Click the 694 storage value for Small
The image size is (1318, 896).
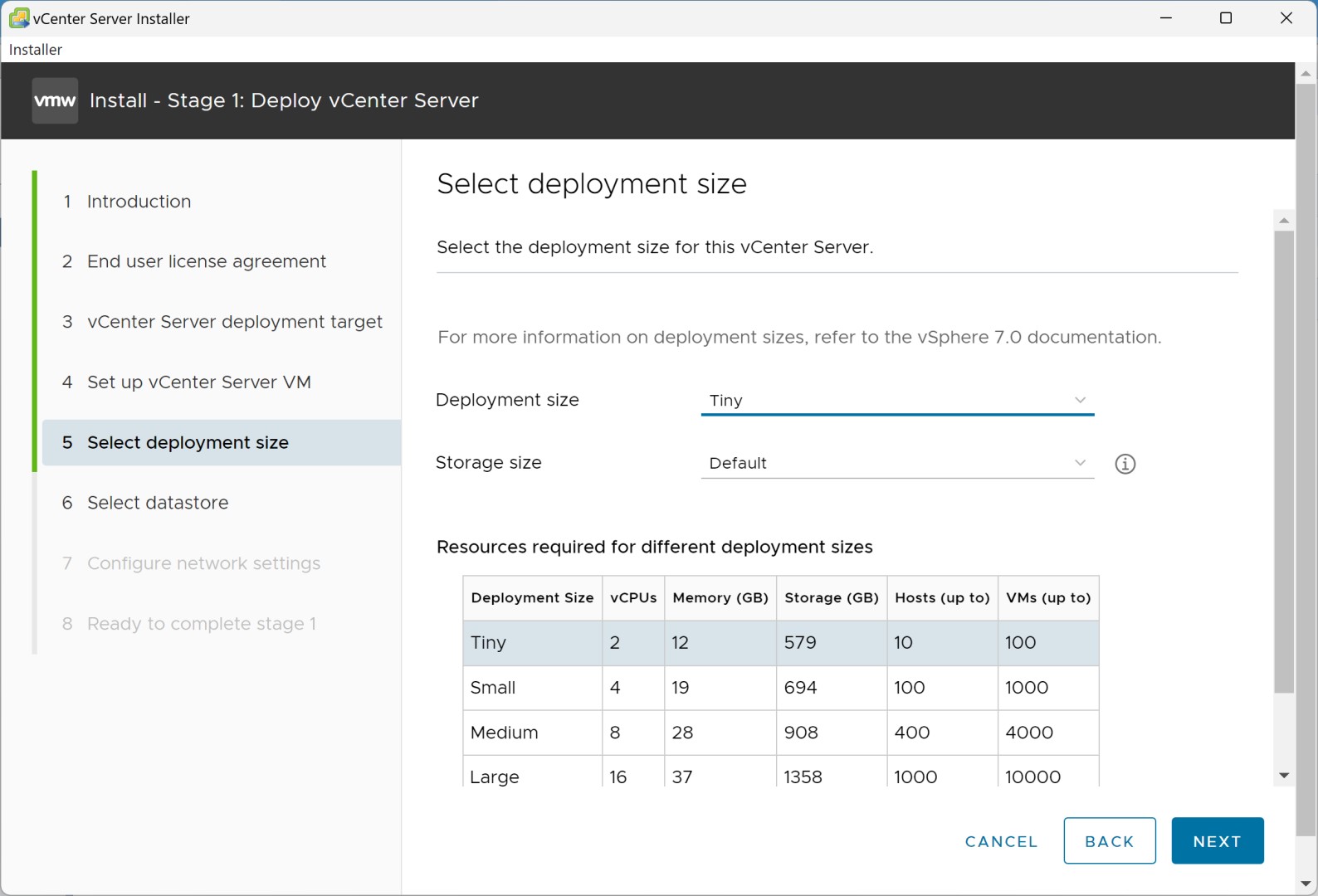pyautogui.click(x=800, y=688)
